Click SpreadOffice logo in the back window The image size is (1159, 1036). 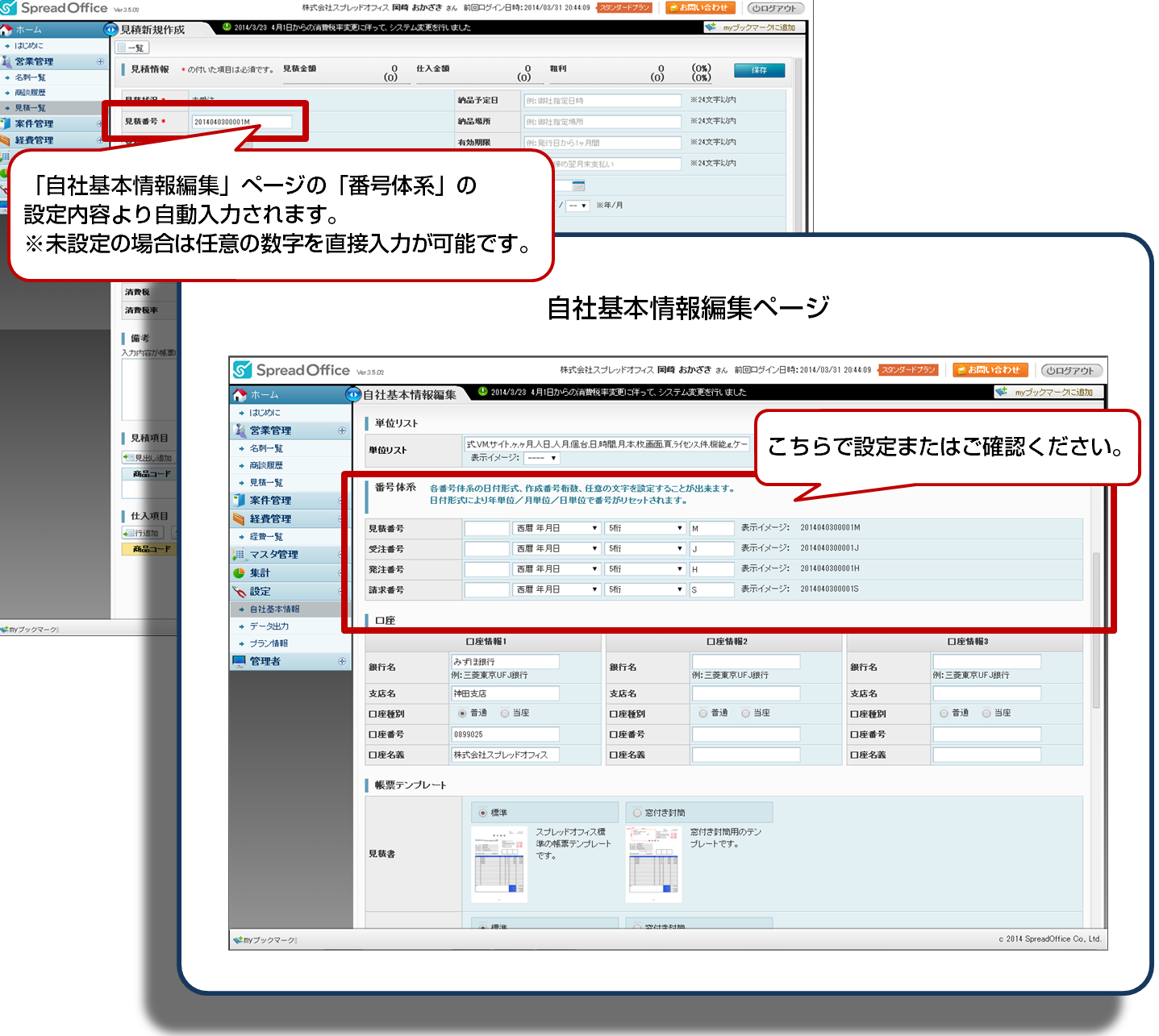(54, 8)
